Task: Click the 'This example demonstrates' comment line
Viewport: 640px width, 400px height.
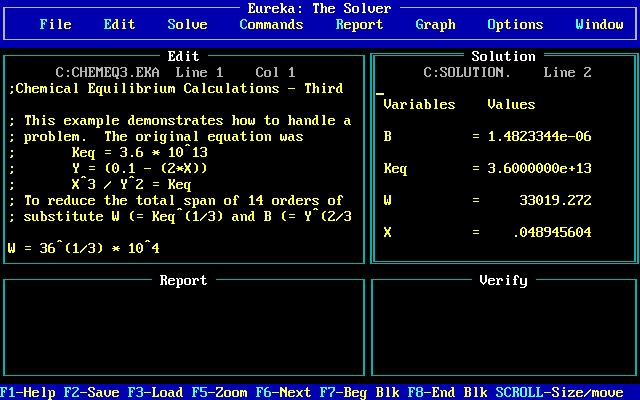Action: click(x=180, y=120)
